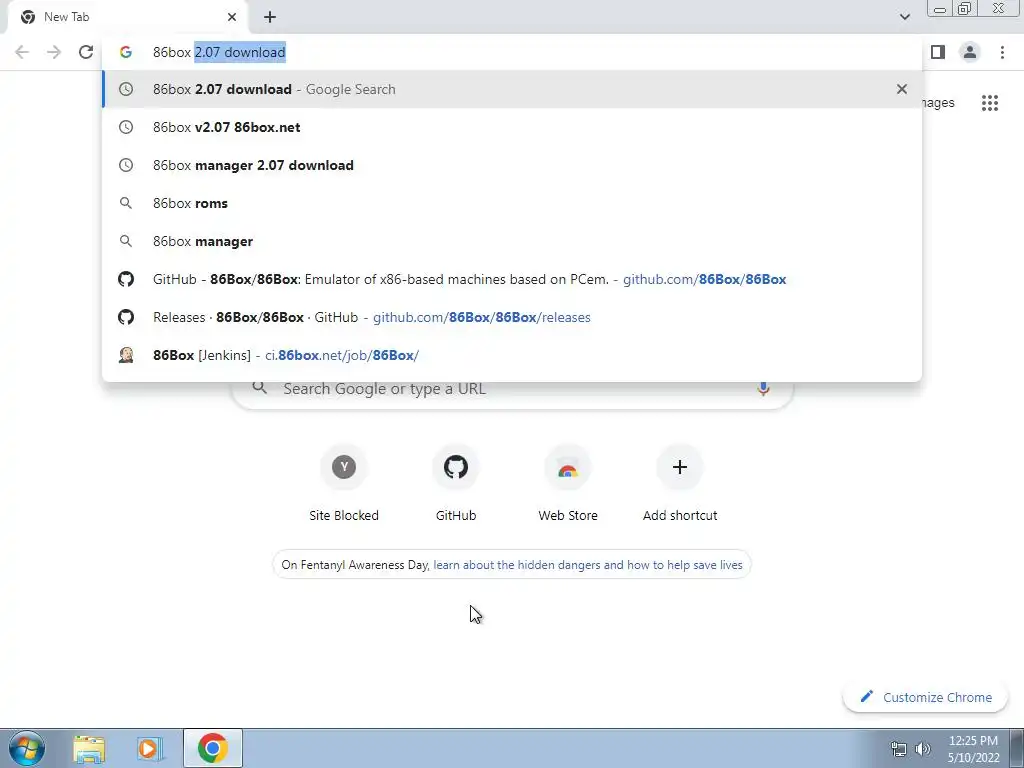Remove the '86box 2.07 download' suggestion with X
This screenshot has height=768, width=1024.
[902, 89]
